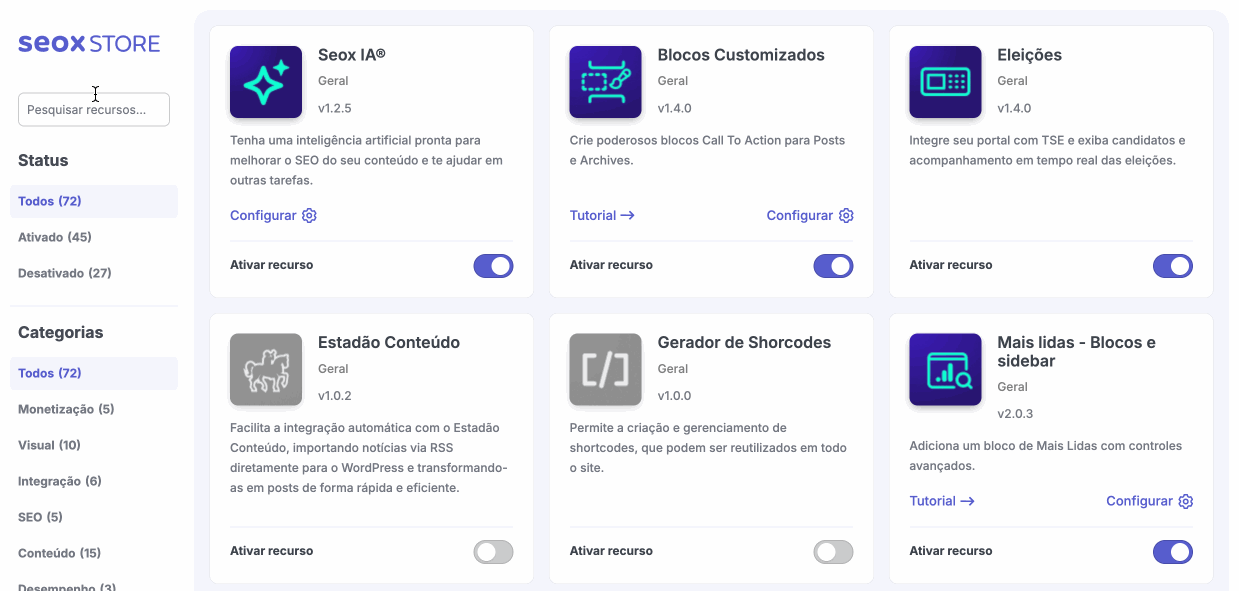Click the Estadão Conteúdo horse icon
Image resolution: width=1239 pixels, height=591 pixels.
[266, 369]
